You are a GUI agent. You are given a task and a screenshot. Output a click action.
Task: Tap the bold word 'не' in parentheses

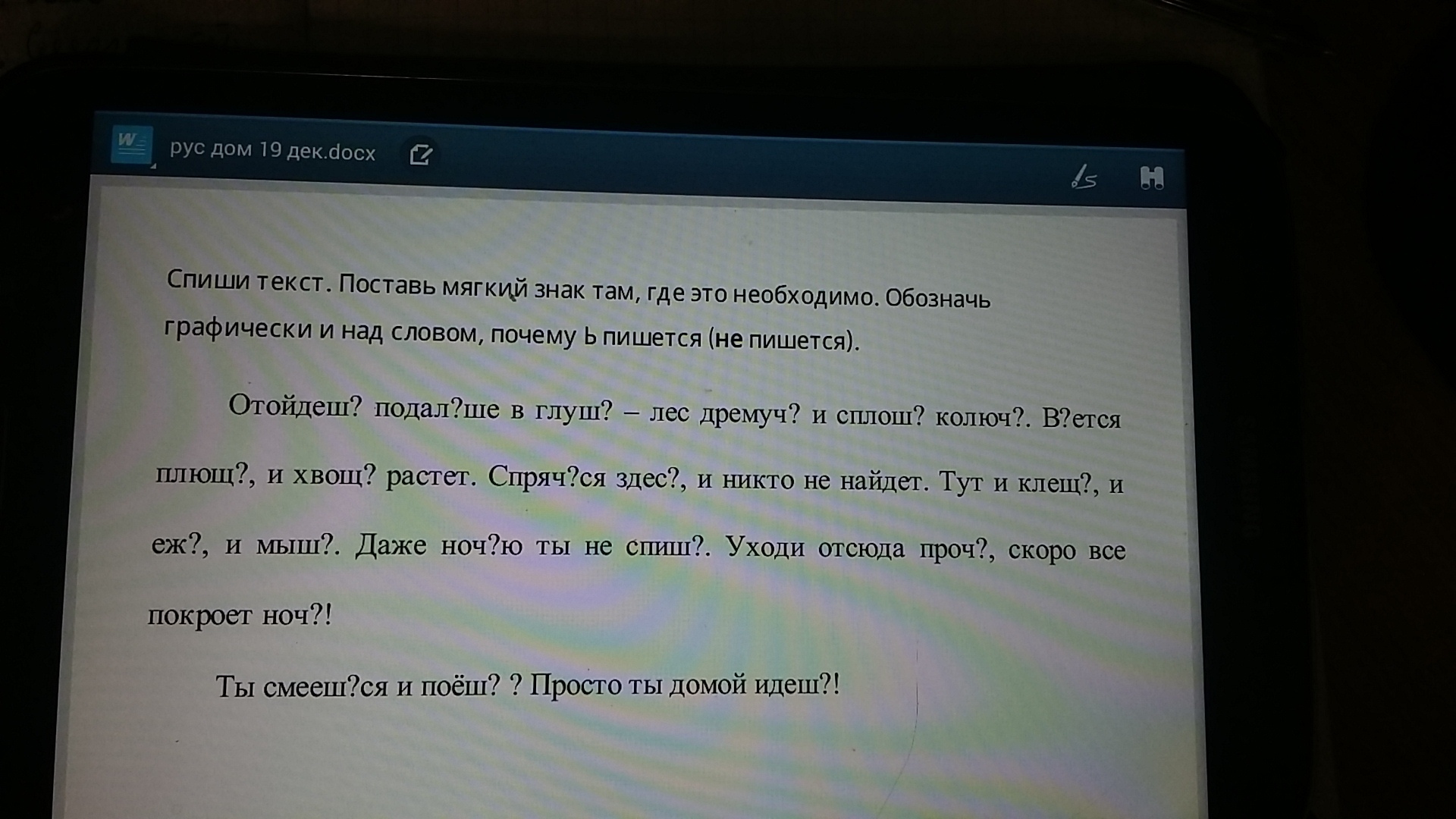tap(728, 339)
